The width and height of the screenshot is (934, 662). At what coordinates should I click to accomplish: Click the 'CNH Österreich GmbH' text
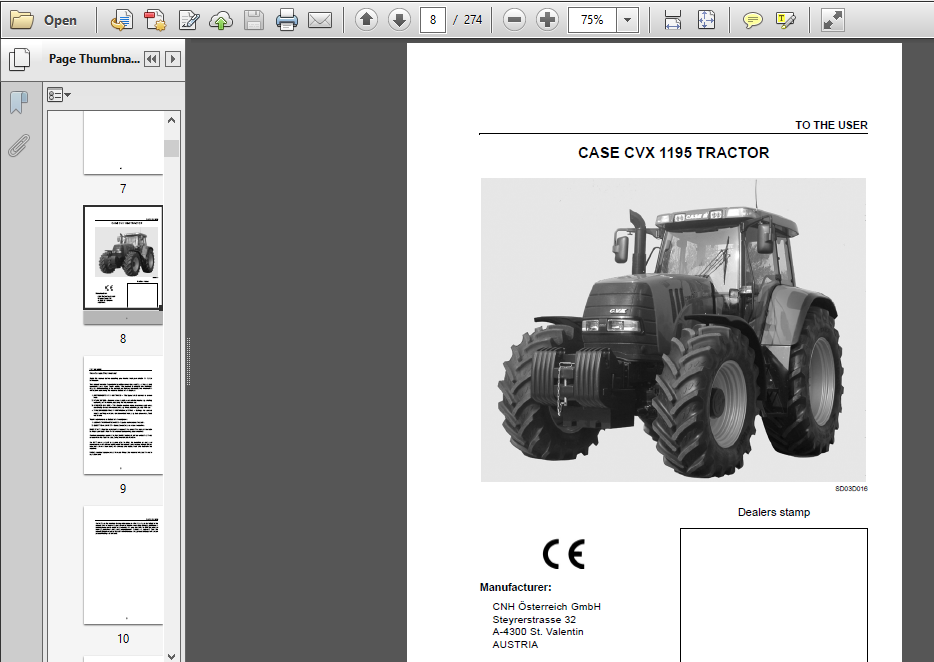point(546,607)
